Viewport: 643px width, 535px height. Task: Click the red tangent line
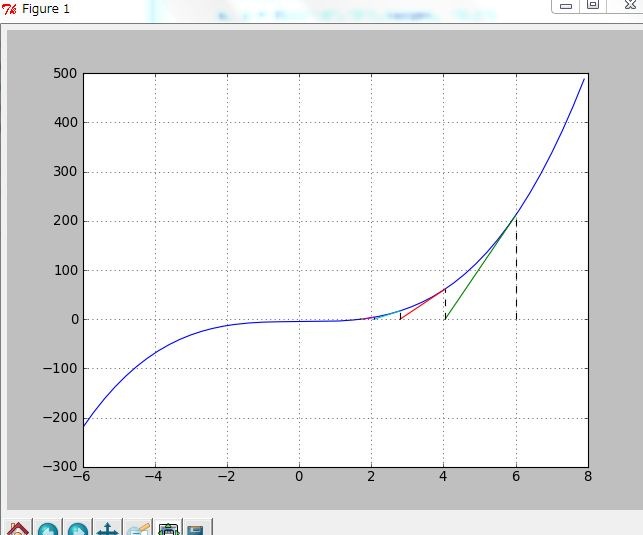[x=423, y=304]
